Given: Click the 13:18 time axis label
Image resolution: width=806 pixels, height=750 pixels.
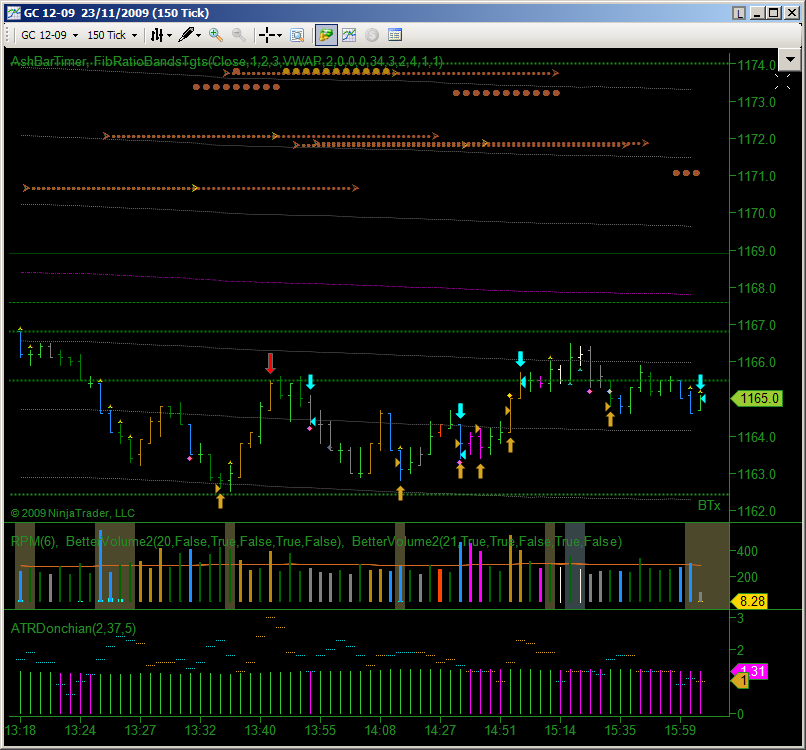Looking at the screenshot, I should tap(21, 730).
